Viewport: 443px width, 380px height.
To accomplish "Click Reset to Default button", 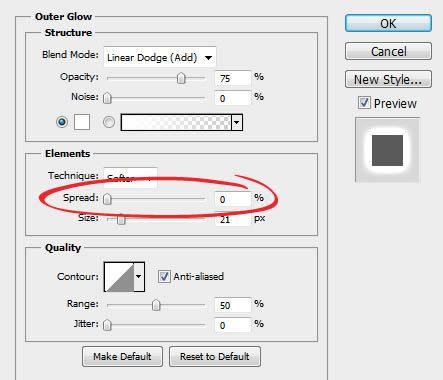I will tap(215, 357).
